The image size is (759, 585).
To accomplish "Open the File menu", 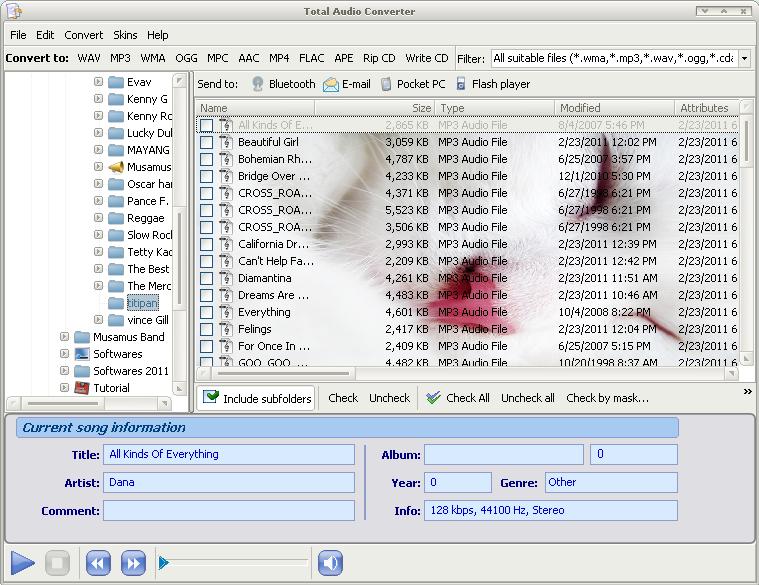I will point(18,35).
